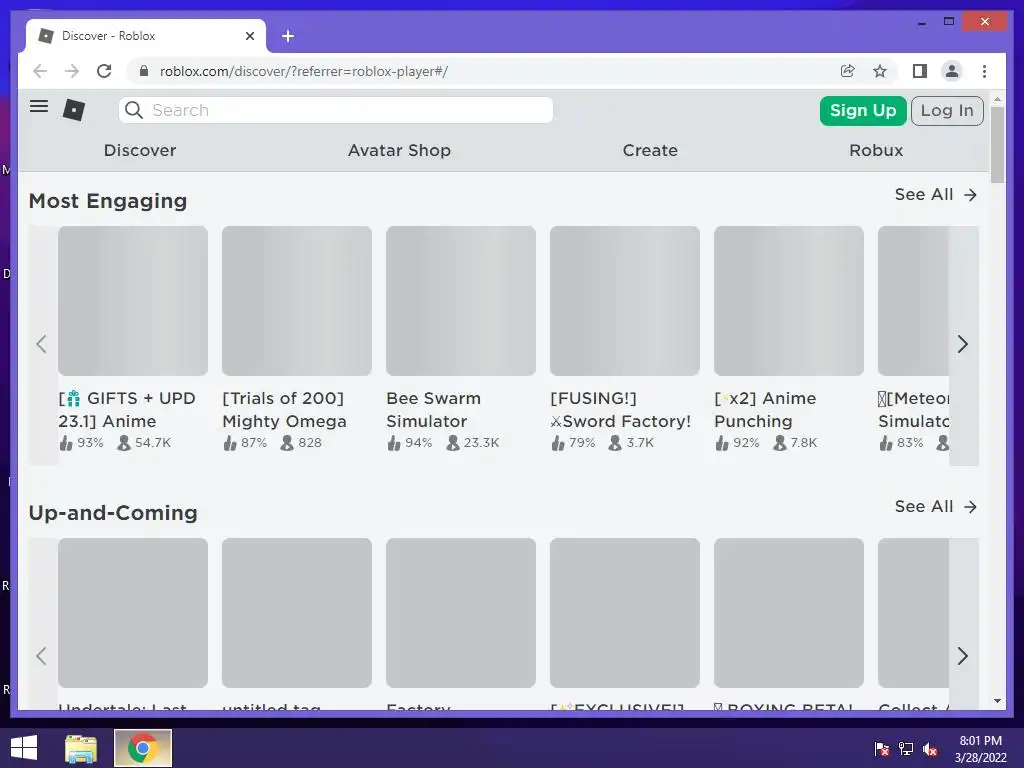Image resolution: width=1024 pixels, height=768 pixels.
Task: Click the Roblox logo icon
Action: pyautogui.click(x=74, y=110)
